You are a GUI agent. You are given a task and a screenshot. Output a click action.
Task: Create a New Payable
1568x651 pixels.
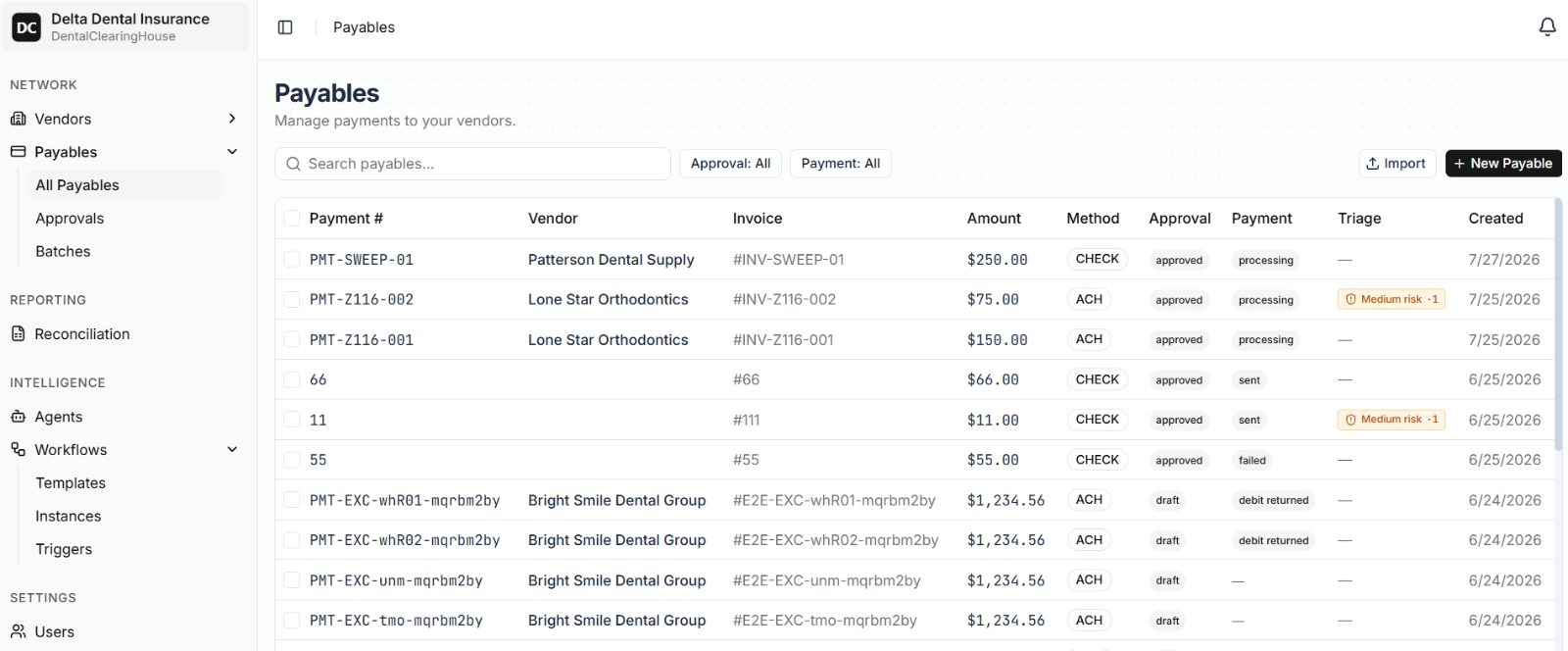click(1503, 164)
